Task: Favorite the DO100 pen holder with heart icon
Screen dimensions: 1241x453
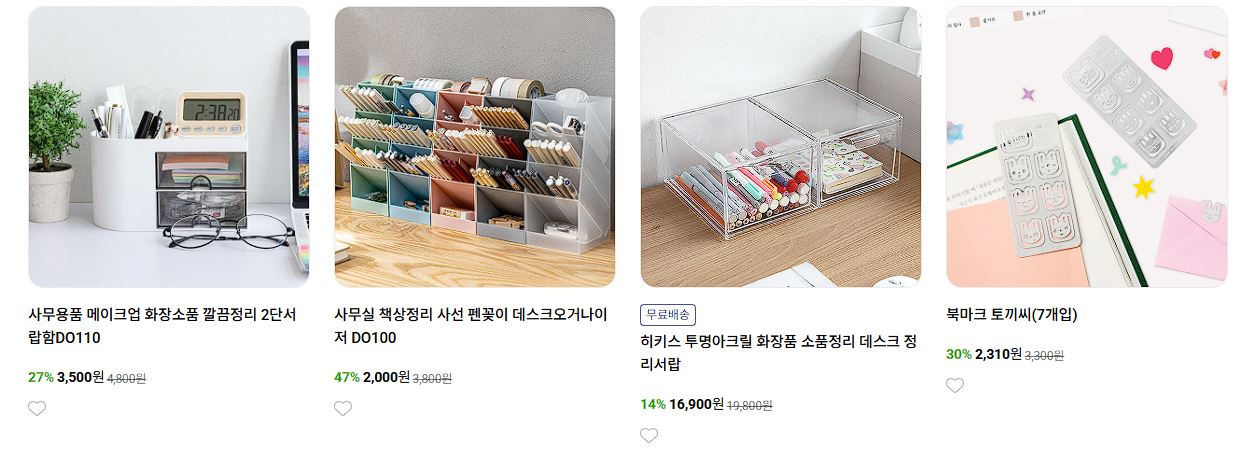Action: (343, 408)
